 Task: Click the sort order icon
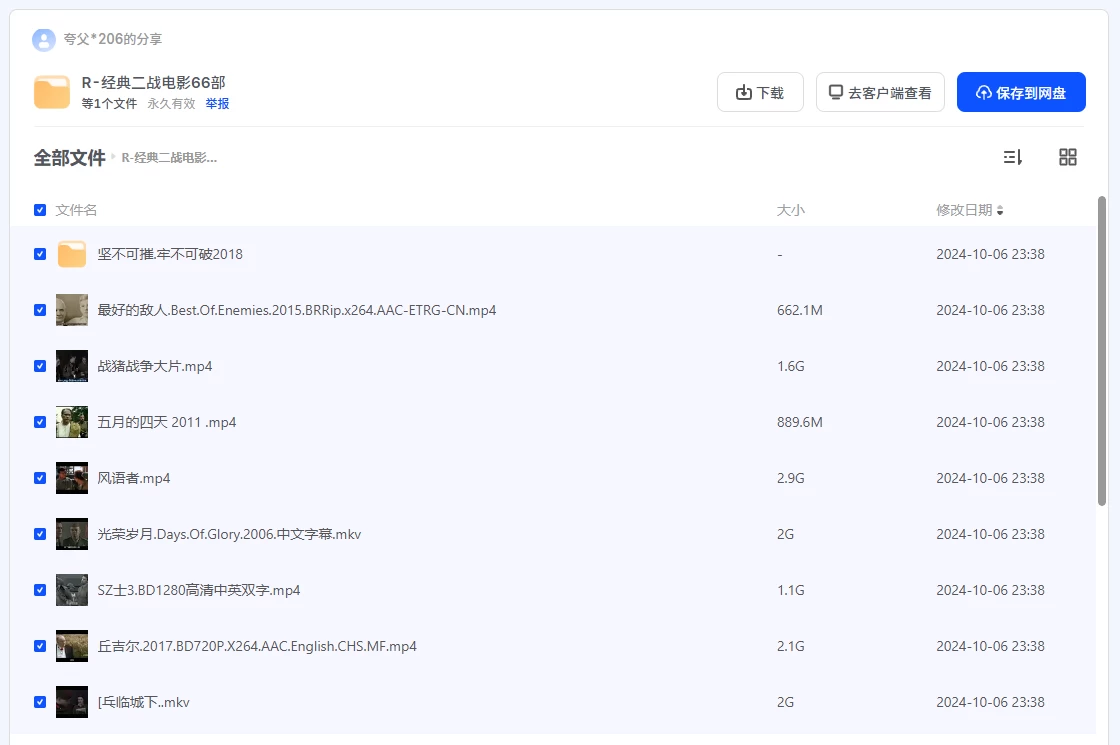1012,157
